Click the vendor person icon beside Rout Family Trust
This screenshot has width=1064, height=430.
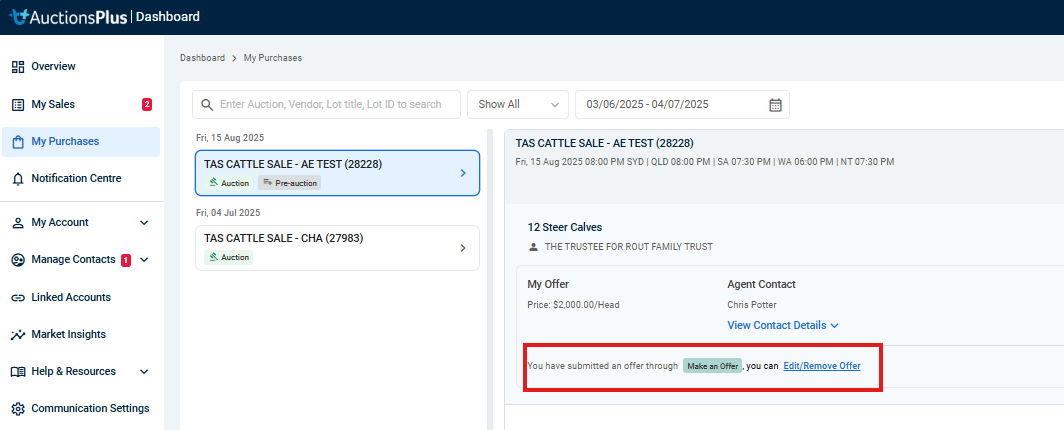click(x=533, y=247)
